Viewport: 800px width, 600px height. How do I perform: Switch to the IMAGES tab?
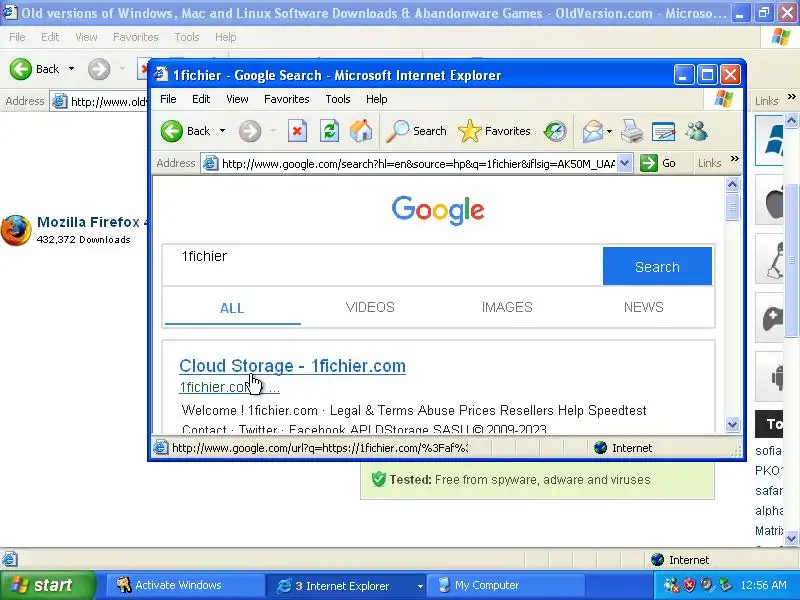pyautogui.click(x=507, y=307)
